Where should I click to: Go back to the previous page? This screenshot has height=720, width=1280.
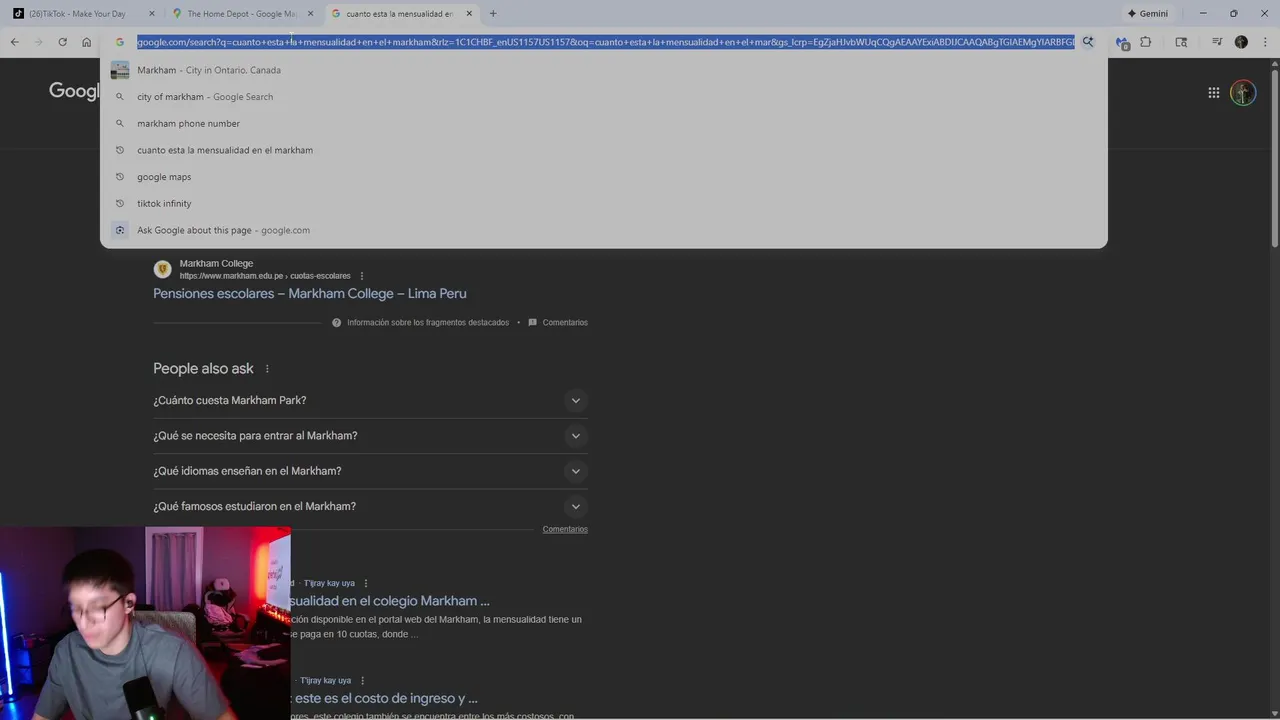point(14,42)
